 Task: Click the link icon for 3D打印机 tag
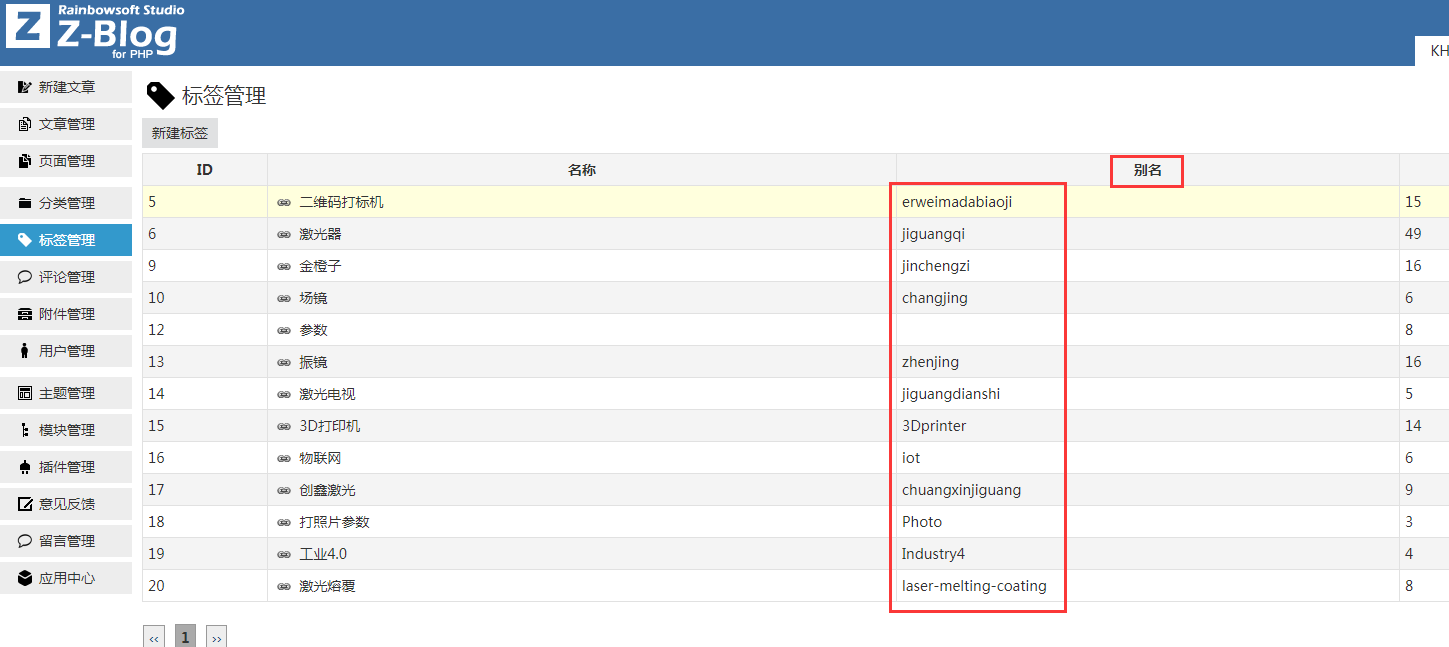(x=284, y=426)
